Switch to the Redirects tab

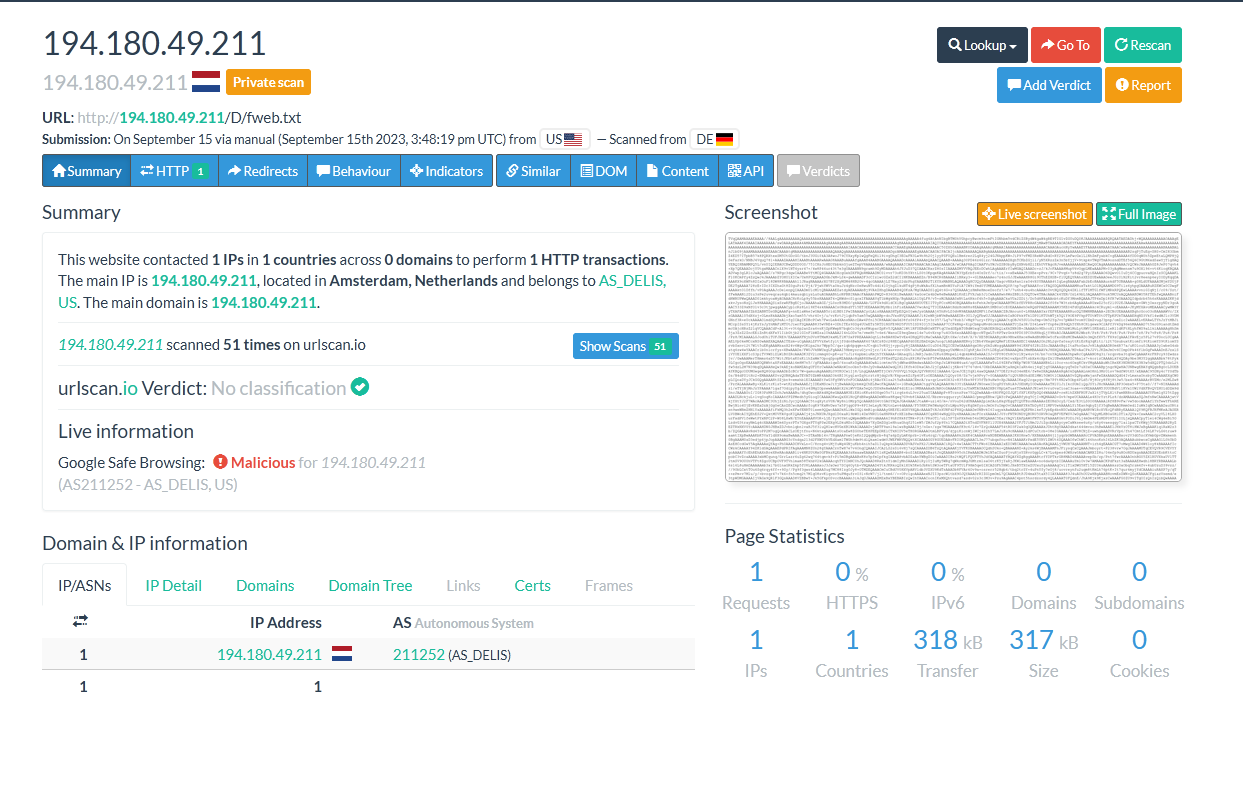[x=262, y=171]
